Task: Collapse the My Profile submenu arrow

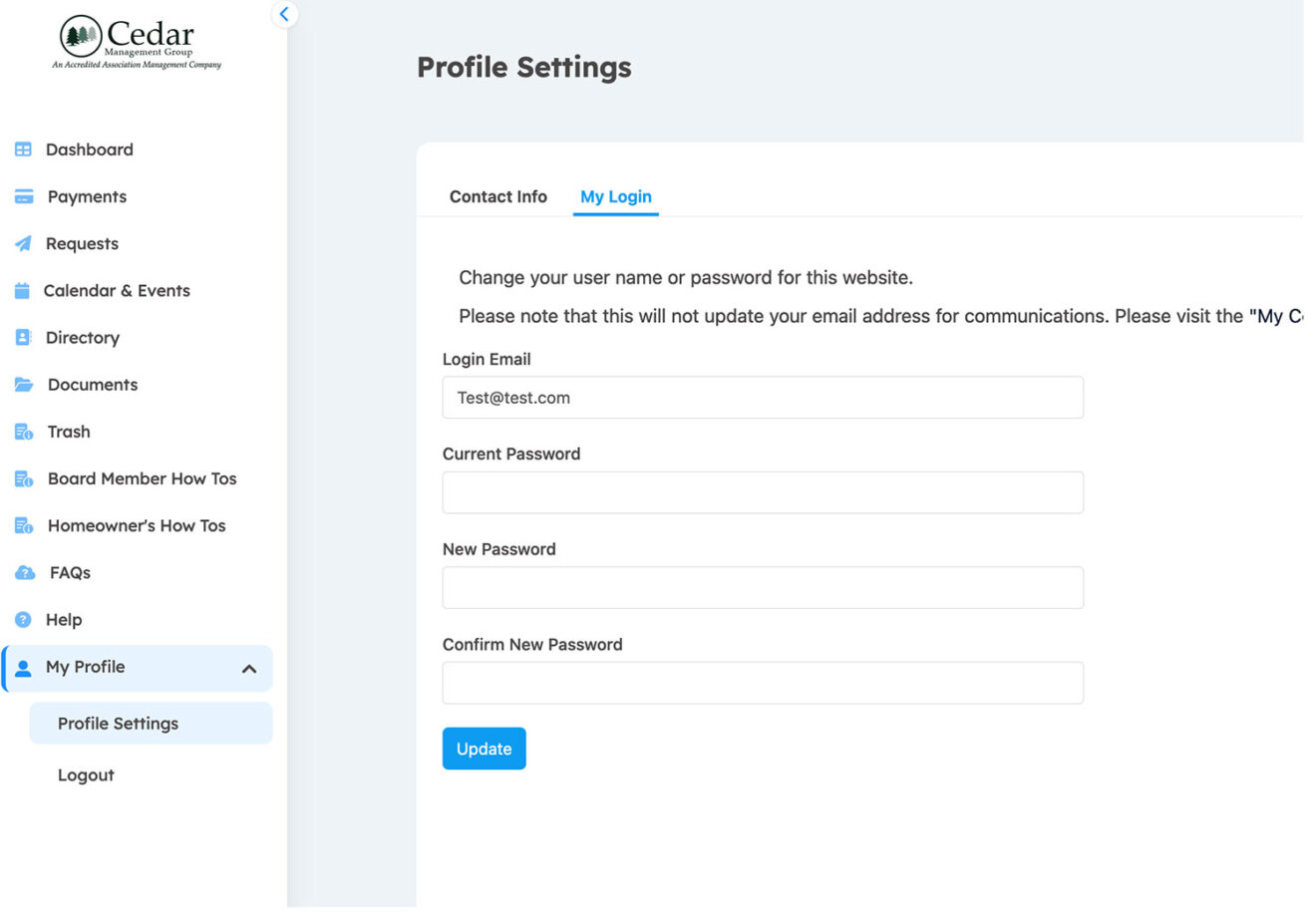Action: pos(249,669)
